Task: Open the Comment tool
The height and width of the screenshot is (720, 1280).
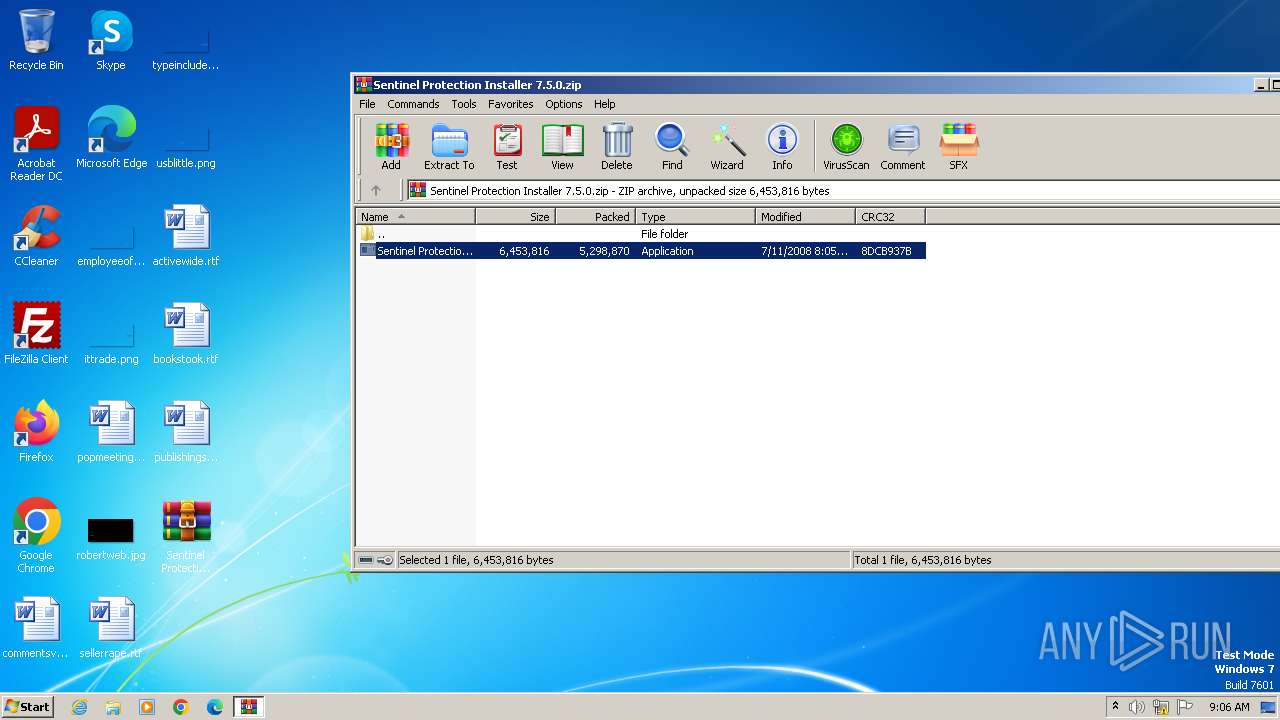Action: point(903,147)
